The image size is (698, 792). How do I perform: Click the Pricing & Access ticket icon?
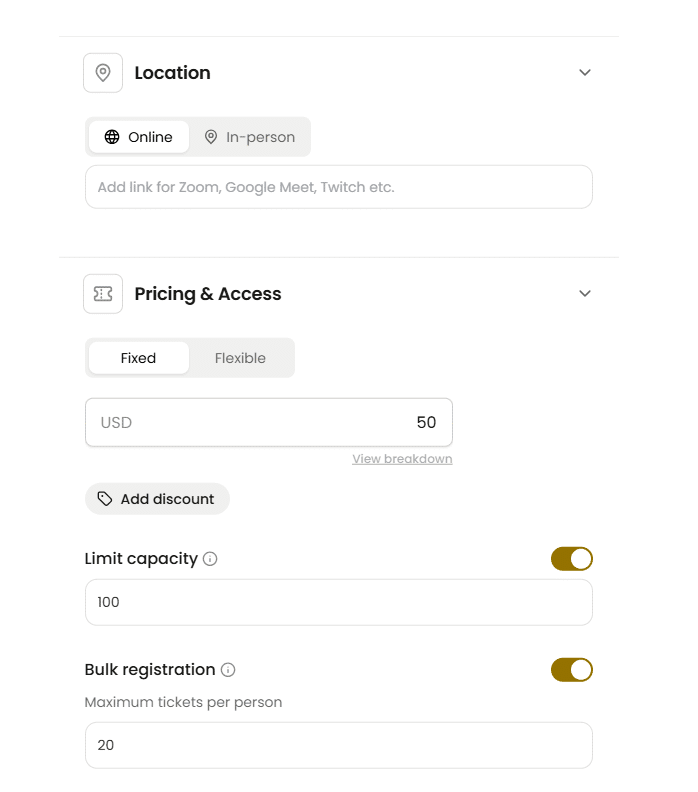coord(103,294)
